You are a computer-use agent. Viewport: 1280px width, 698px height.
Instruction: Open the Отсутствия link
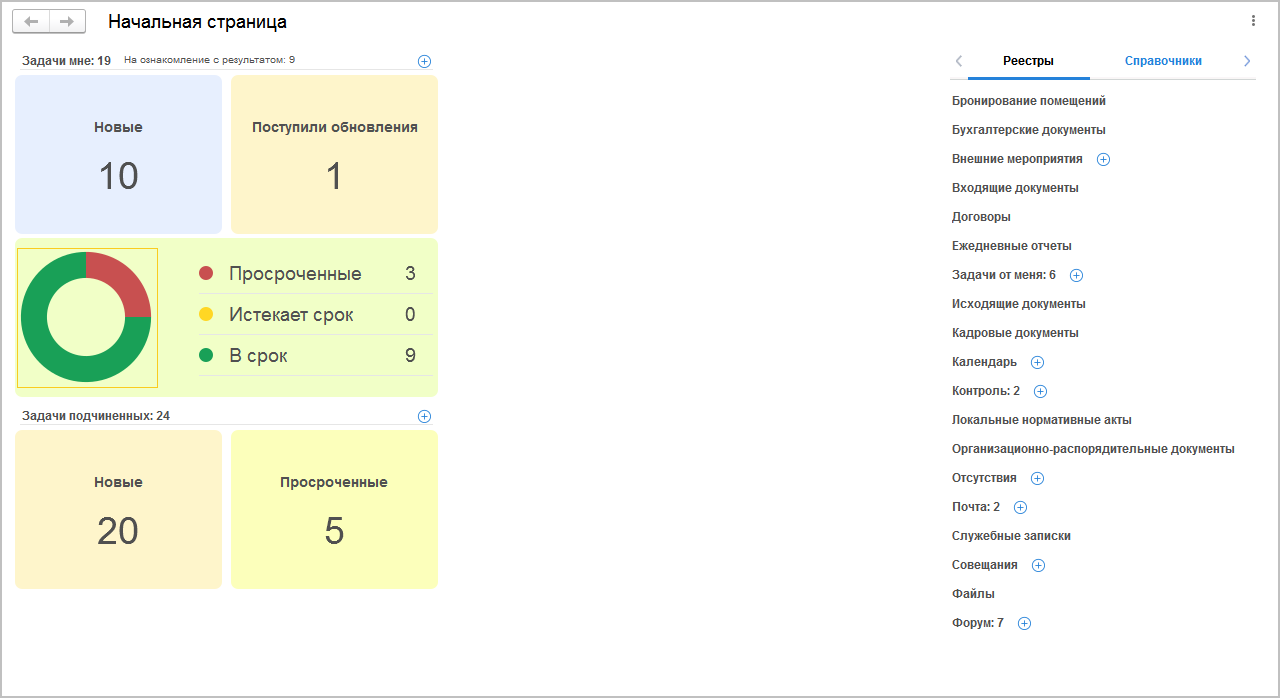pyautogui.click(x=984, y=478)
